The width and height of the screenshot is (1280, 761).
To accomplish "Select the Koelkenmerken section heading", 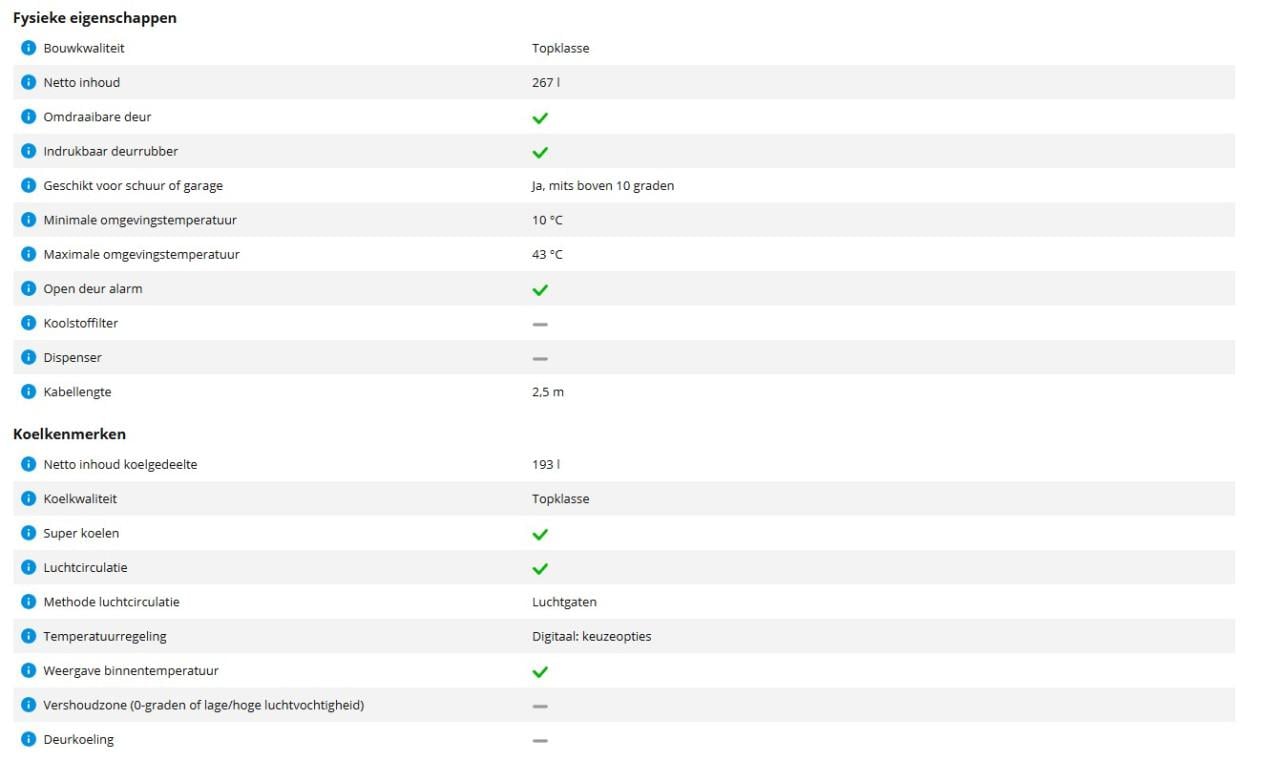I will pos(69,433).
